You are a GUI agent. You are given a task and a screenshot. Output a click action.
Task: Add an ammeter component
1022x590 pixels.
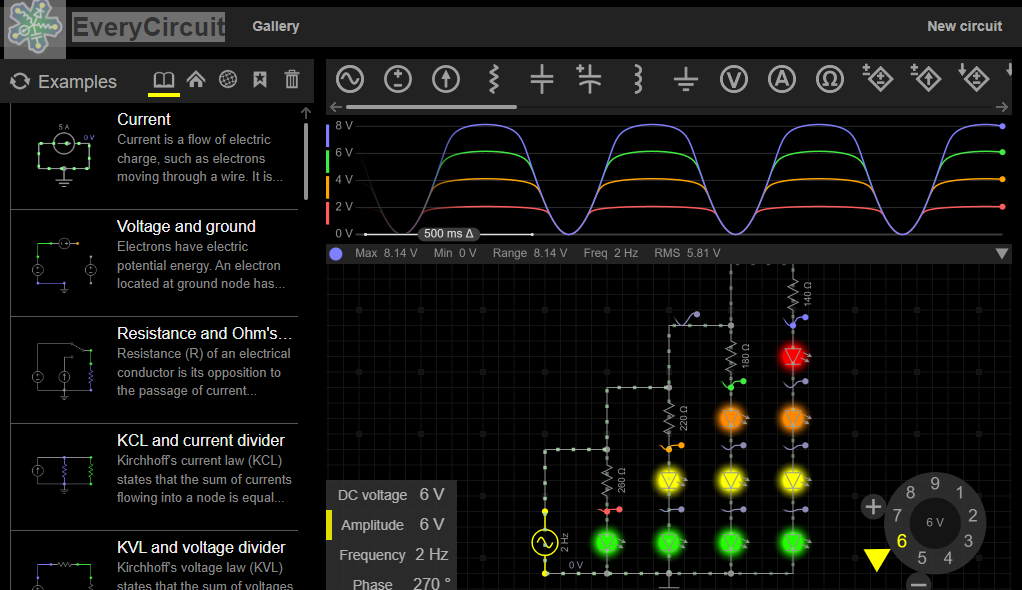tap(782, 79)
